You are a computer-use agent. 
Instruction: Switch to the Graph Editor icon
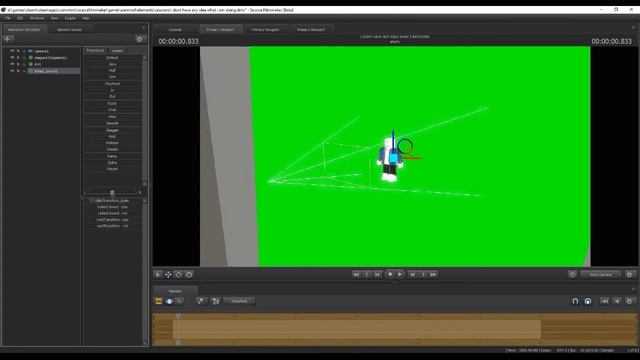point(180,301)
